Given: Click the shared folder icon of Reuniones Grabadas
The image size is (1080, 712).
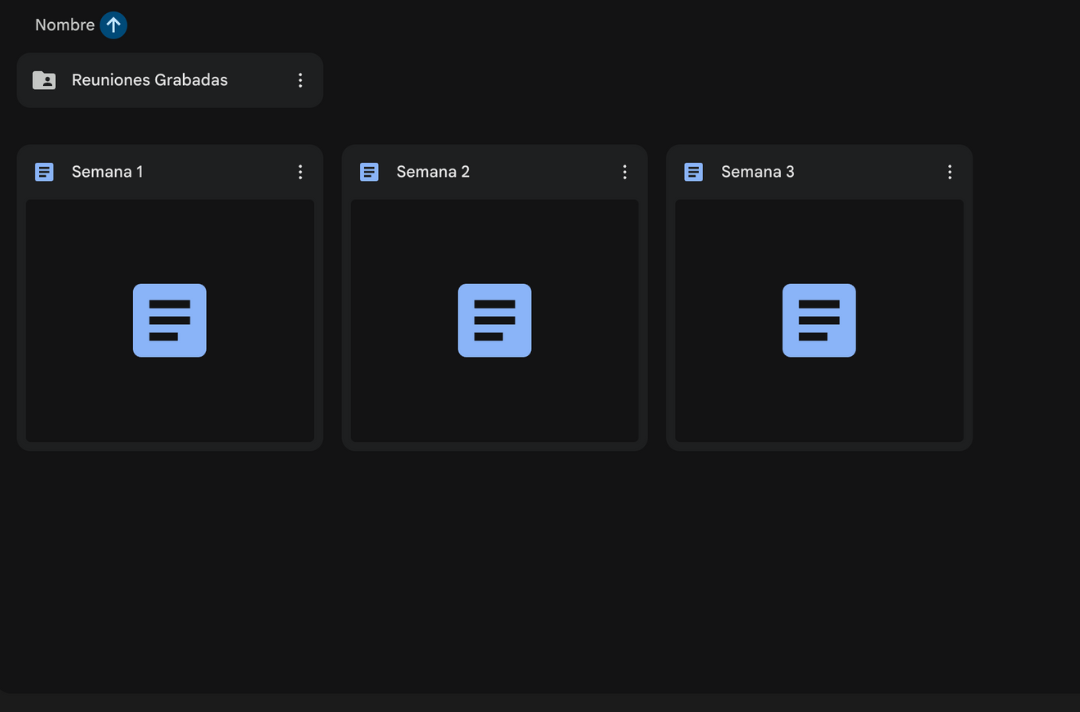Looking at the screenshot, I should (x=44, y=80).
